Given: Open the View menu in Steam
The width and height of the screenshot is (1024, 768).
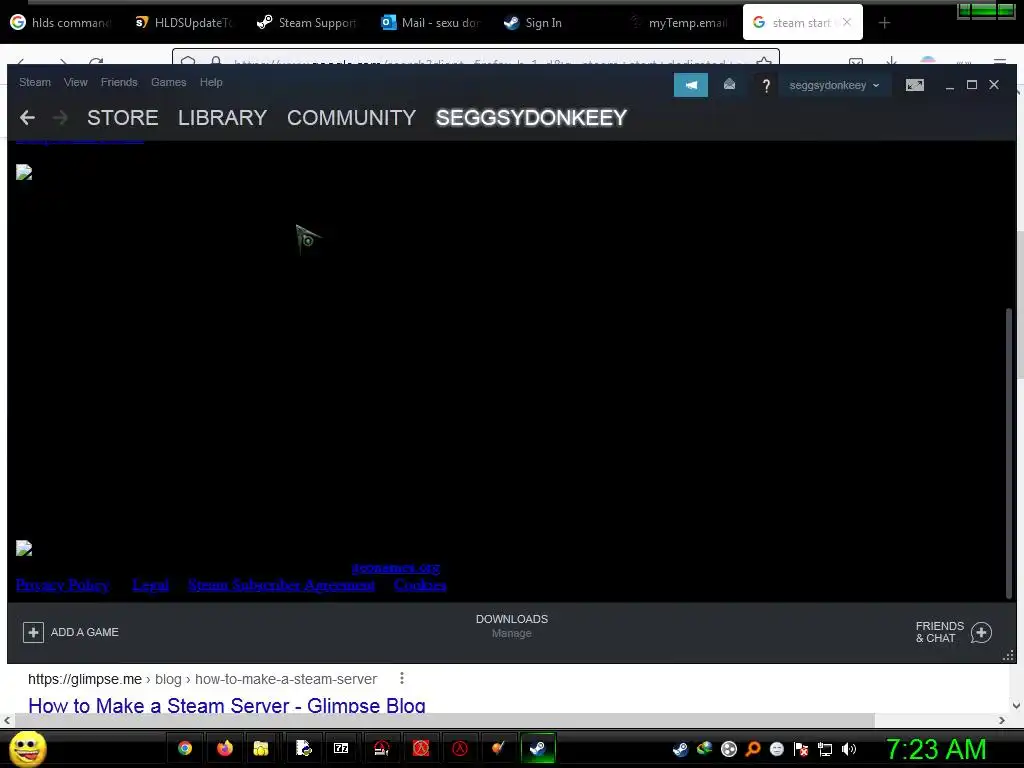Looking at the screenshot, I should click(x=76, y=82).
